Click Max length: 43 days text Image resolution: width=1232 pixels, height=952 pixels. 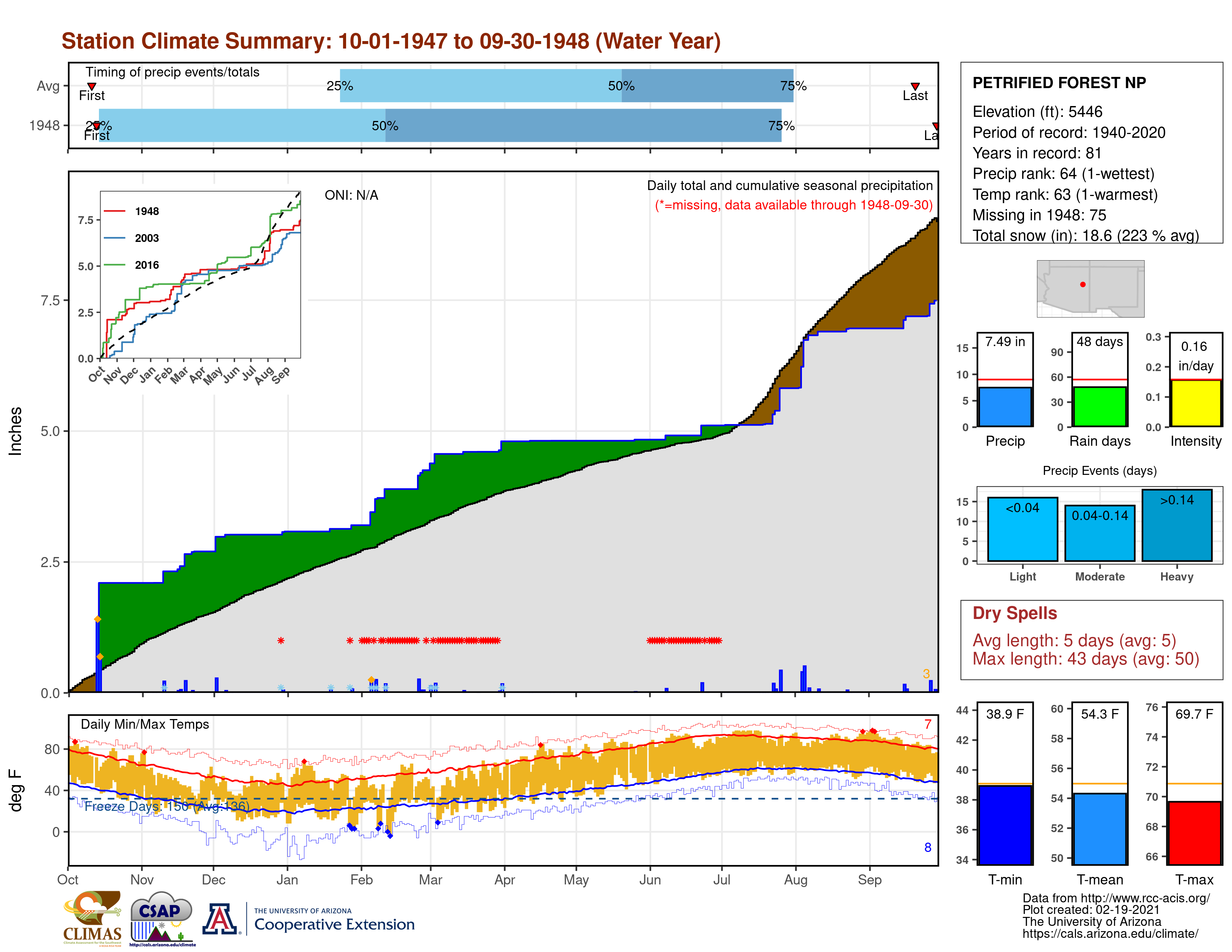[x=1085, y=659]
